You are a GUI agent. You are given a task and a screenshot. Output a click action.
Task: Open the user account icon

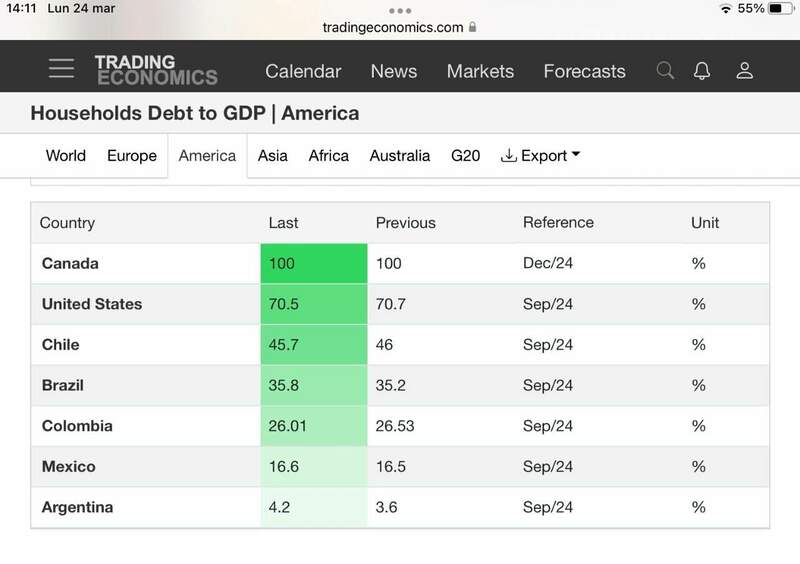[744, 70]
